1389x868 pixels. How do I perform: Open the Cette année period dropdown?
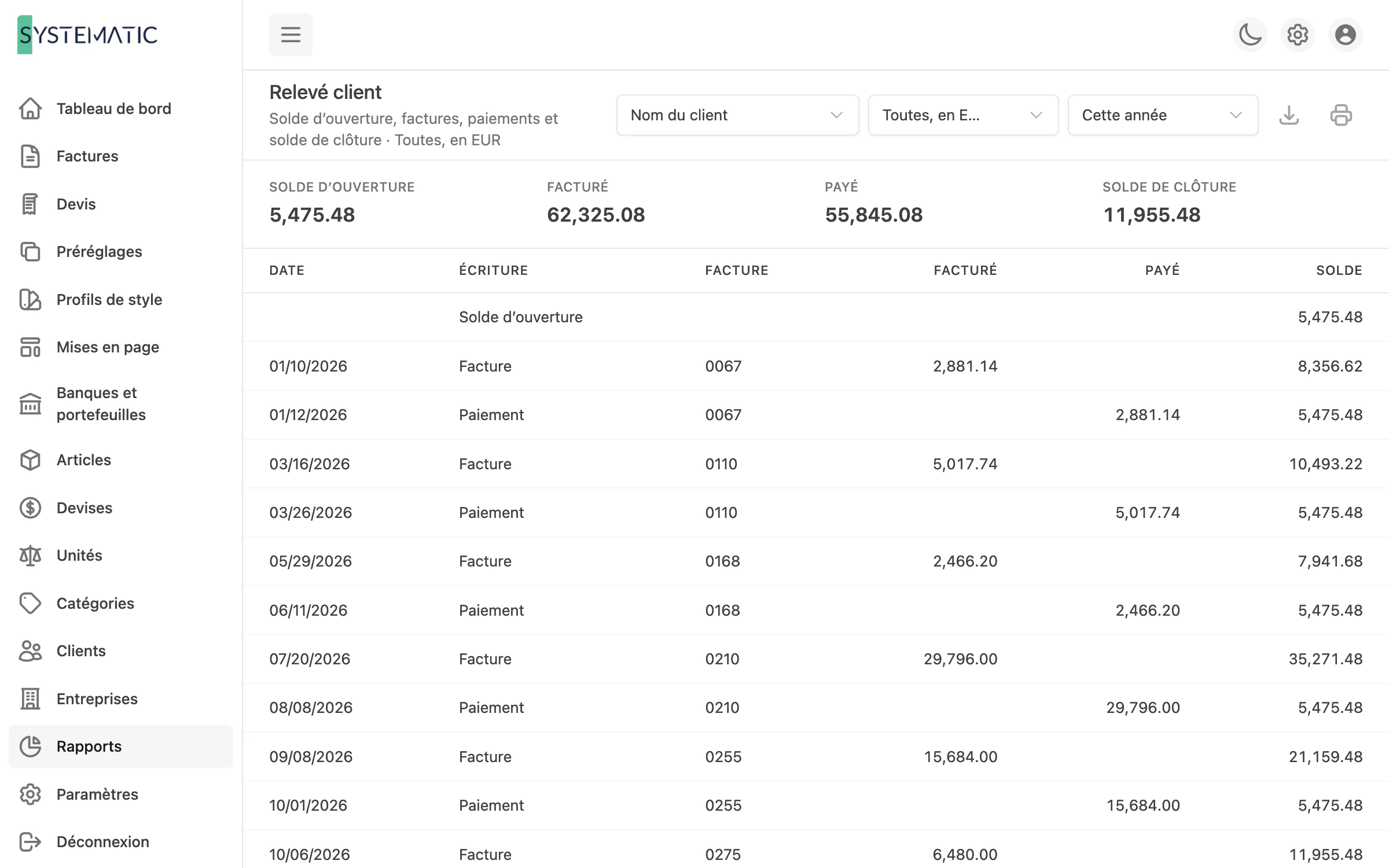pos(1163,115)
